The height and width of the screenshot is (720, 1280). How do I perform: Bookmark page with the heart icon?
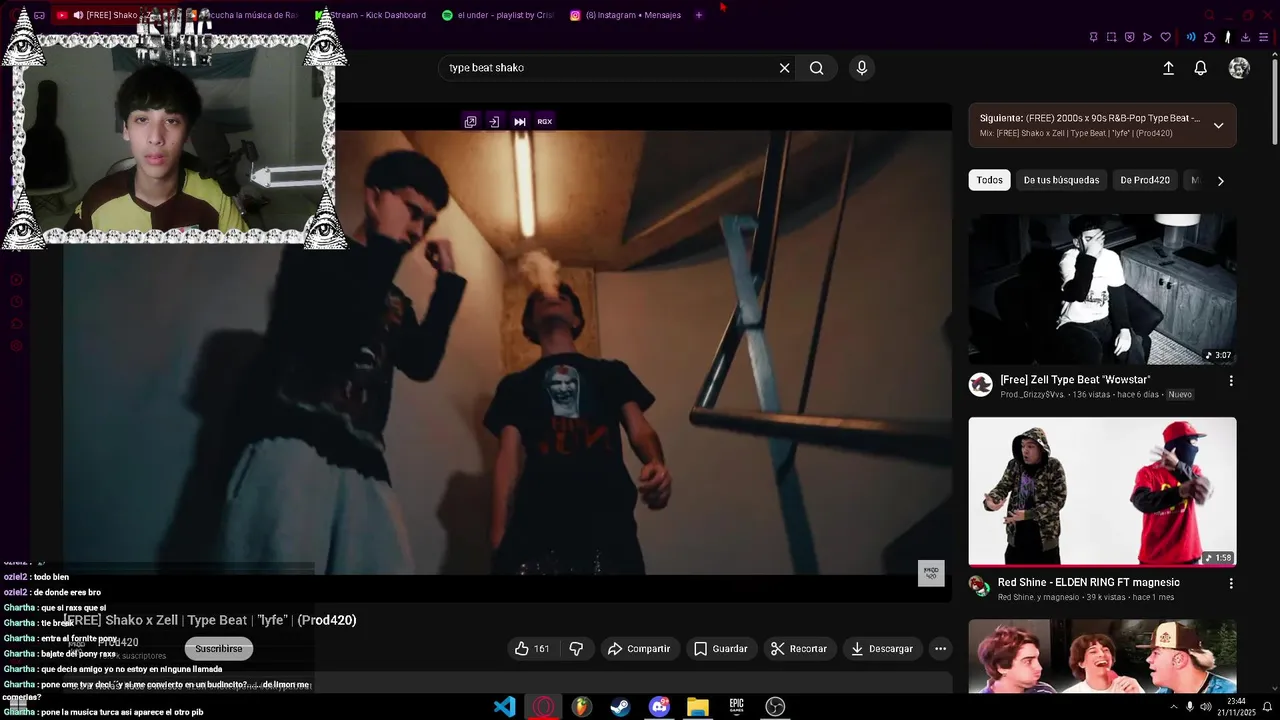[1165, 37]
